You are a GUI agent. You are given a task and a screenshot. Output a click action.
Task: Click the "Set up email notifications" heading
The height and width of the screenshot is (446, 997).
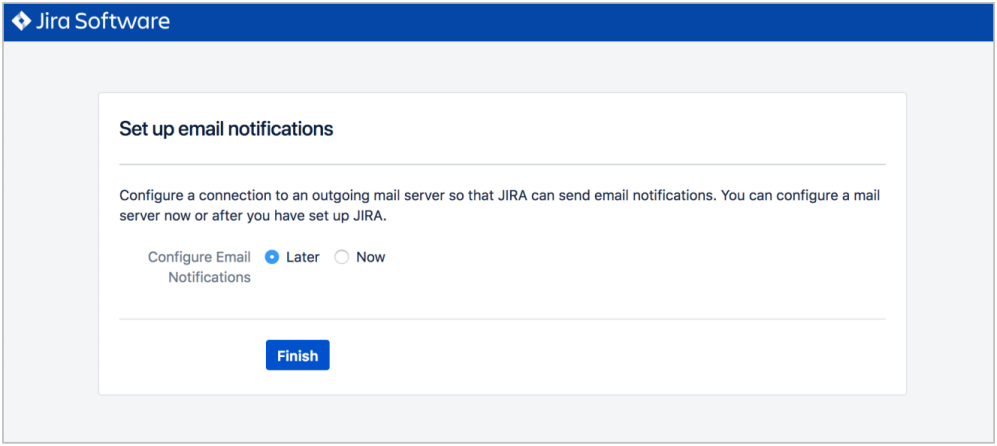[226, 129]
